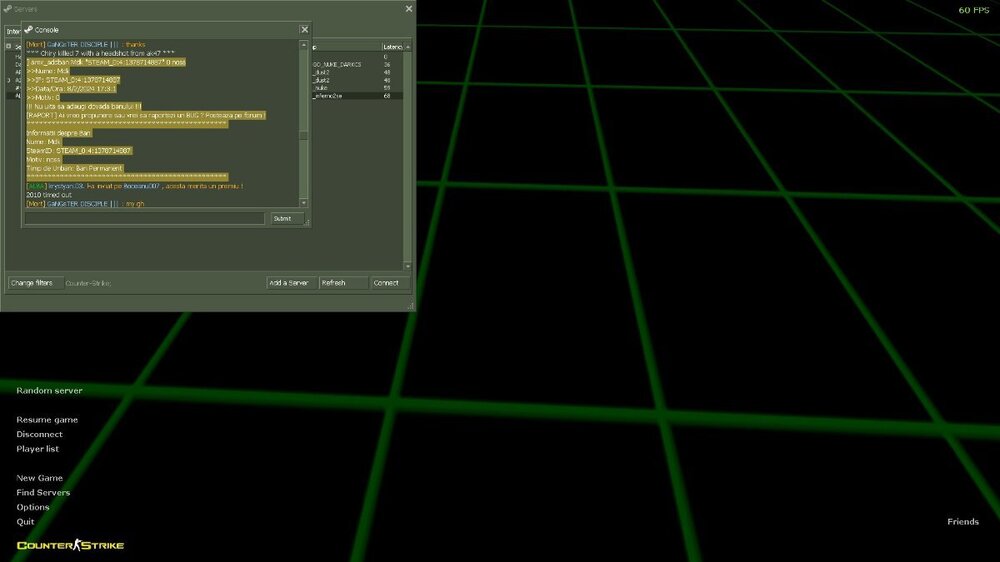Click Disconnect in the main menu

[39, 434]
